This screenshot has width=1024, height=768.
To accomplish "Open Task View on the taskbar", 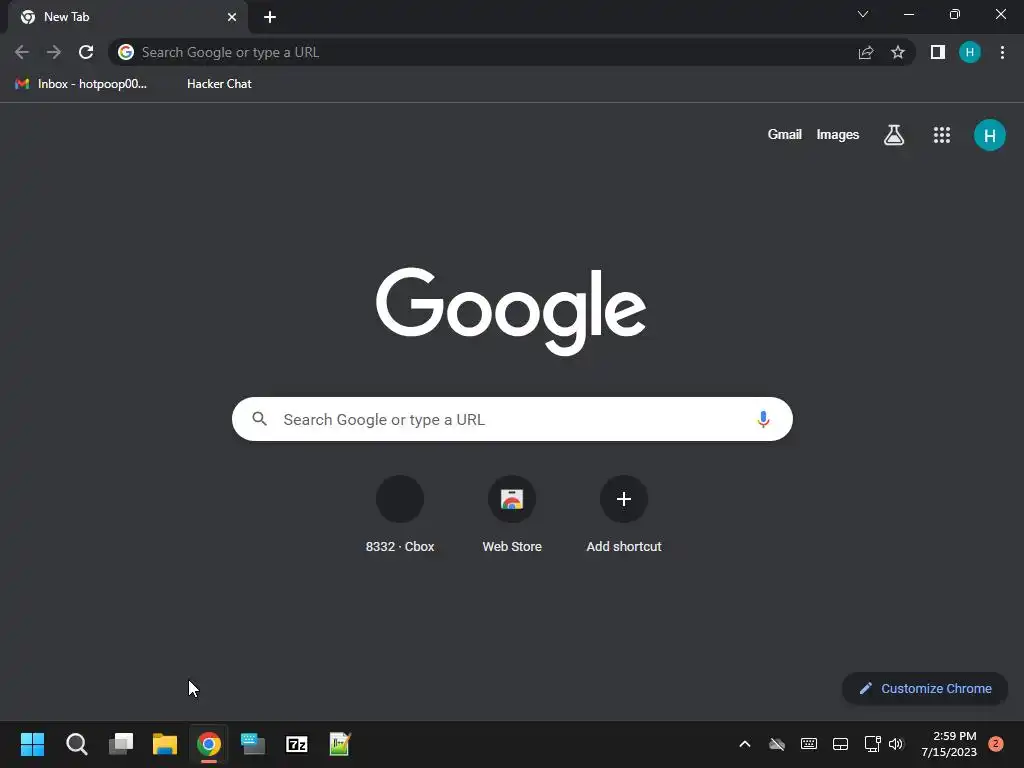I will (121, 744).
